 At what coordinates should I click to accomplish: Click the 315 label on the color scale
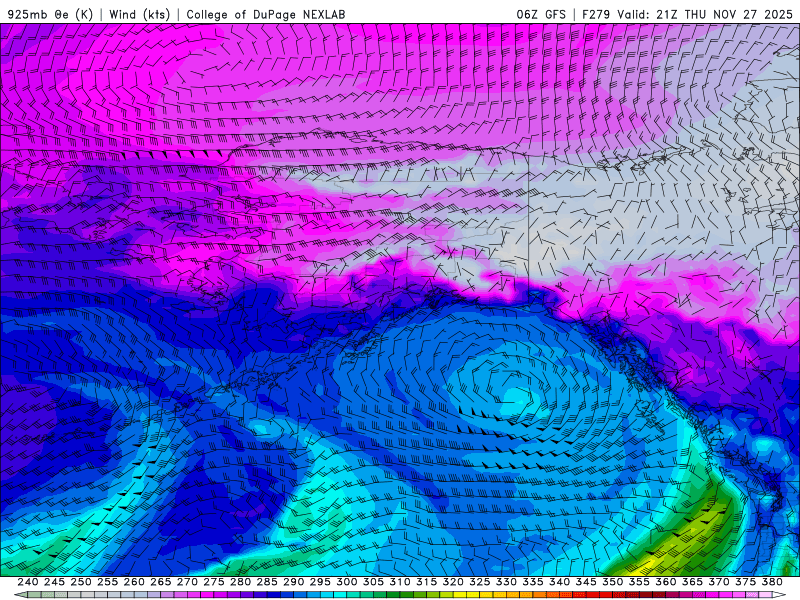tap(427, 582)
